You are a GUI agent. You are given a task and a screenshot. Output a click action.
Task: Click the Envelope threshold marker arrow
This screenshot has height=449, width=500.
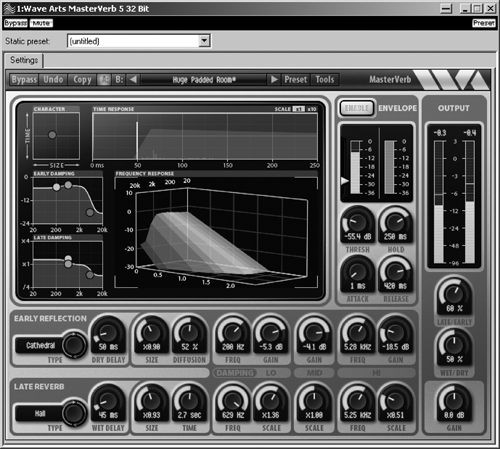tap(344, 181)
